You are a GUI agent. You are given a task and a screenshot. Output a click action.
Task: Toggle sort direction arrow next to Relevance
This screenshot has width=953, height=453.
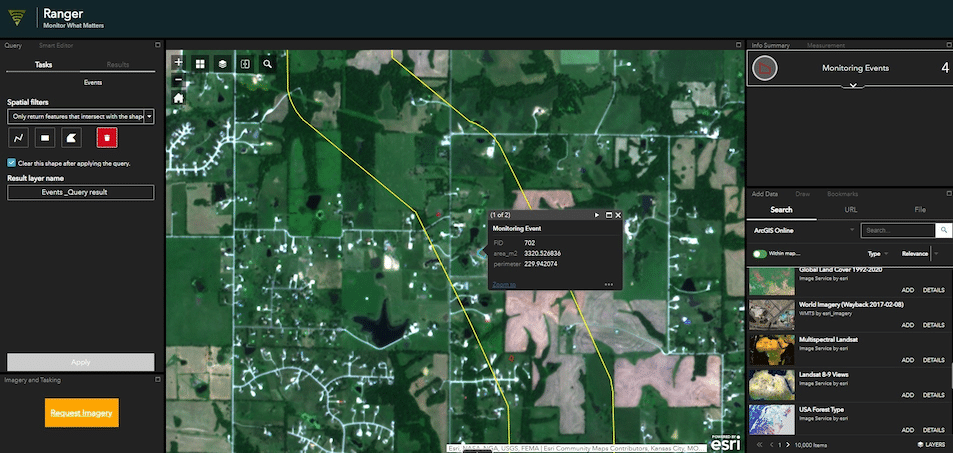point(937,254)
